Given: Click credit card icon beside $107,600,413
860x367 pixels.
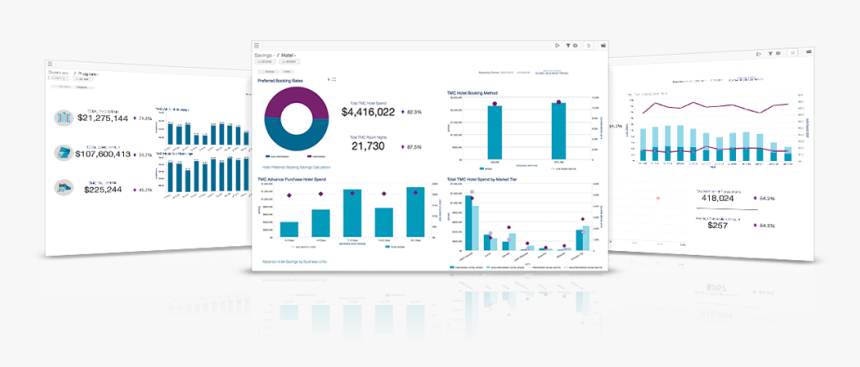Looking at the screenshot, I should (64, 153).
